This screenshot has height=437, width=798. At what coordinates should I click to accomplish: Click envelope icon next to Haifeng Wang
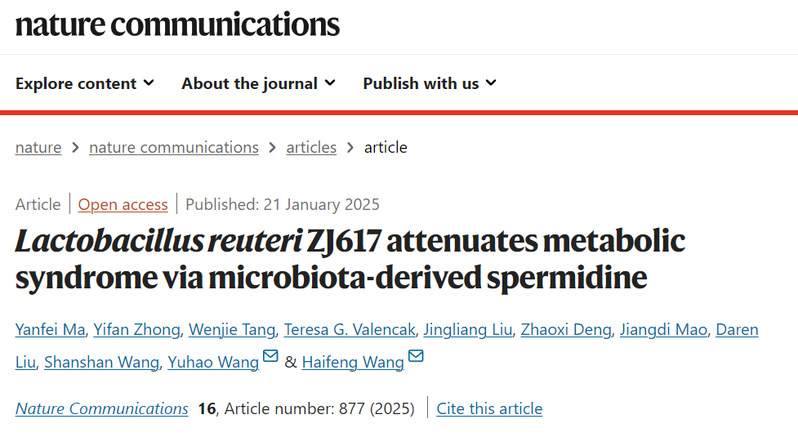[x=416, y=358]
